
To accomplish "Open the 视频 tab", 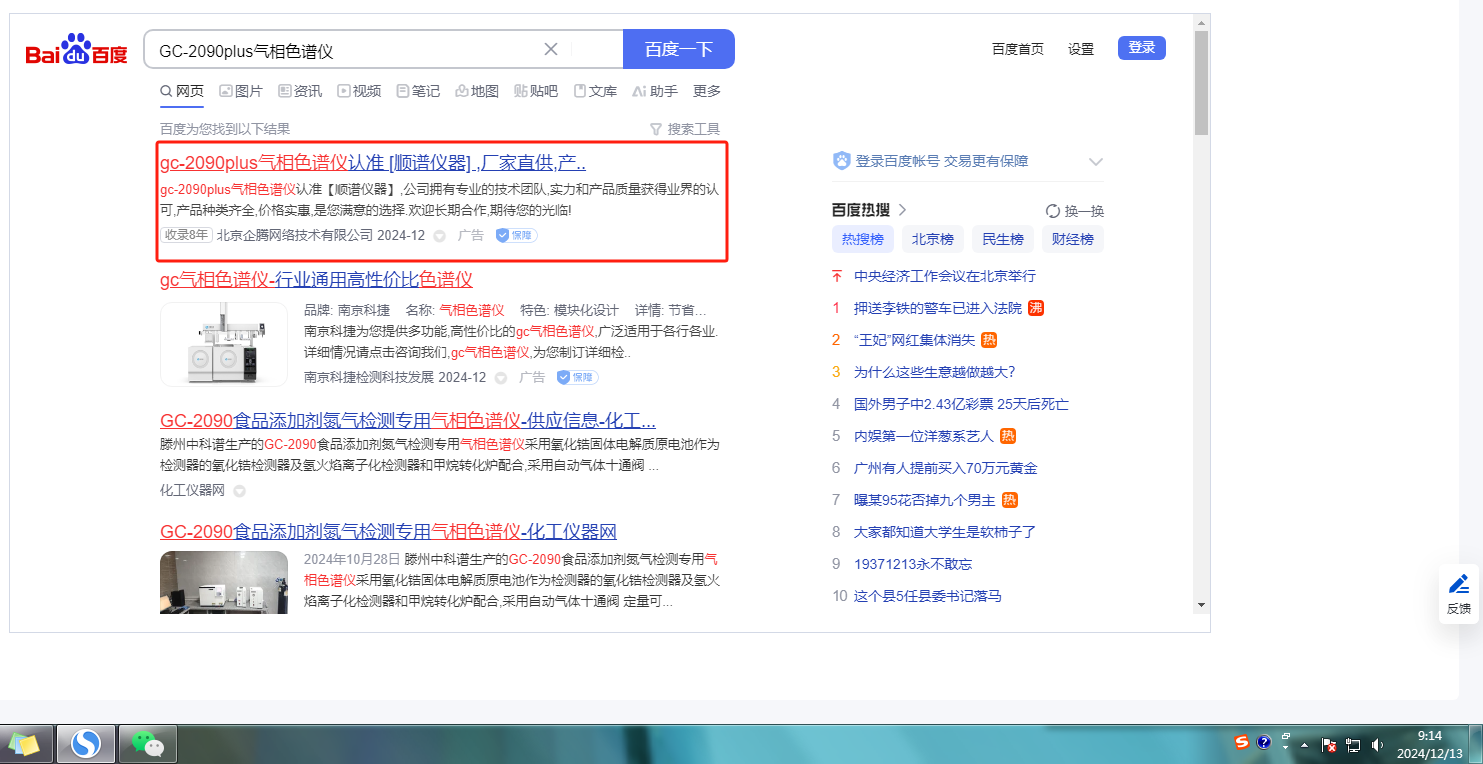I will 359,91.
